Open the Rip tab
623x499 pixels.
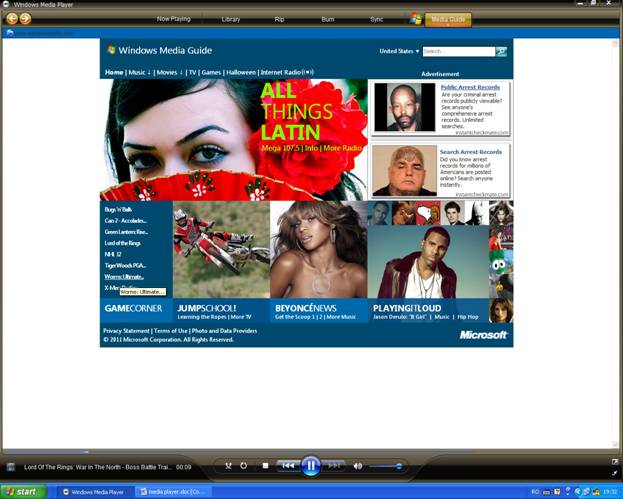[x=279, y=19]
